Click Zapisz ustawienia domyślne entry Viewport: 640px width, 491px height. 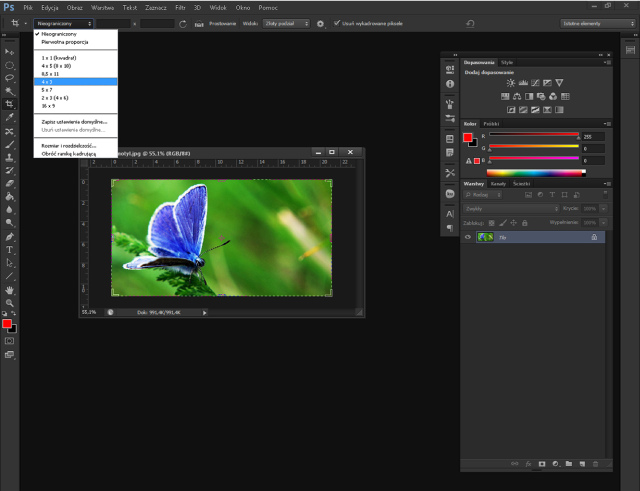pos(76,122)
